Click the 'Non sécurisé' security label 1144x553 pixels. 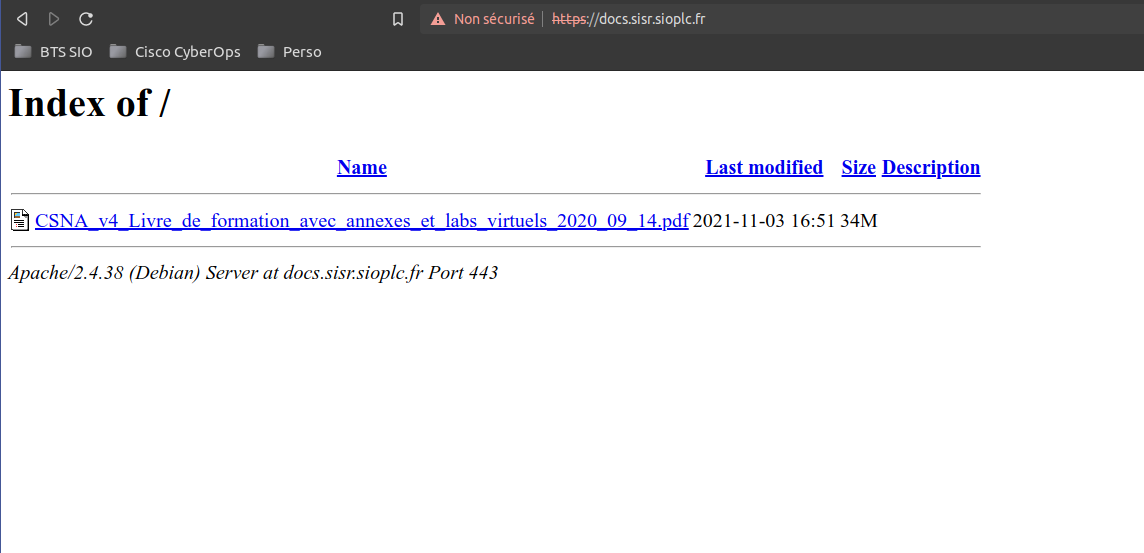click(494, 19)
